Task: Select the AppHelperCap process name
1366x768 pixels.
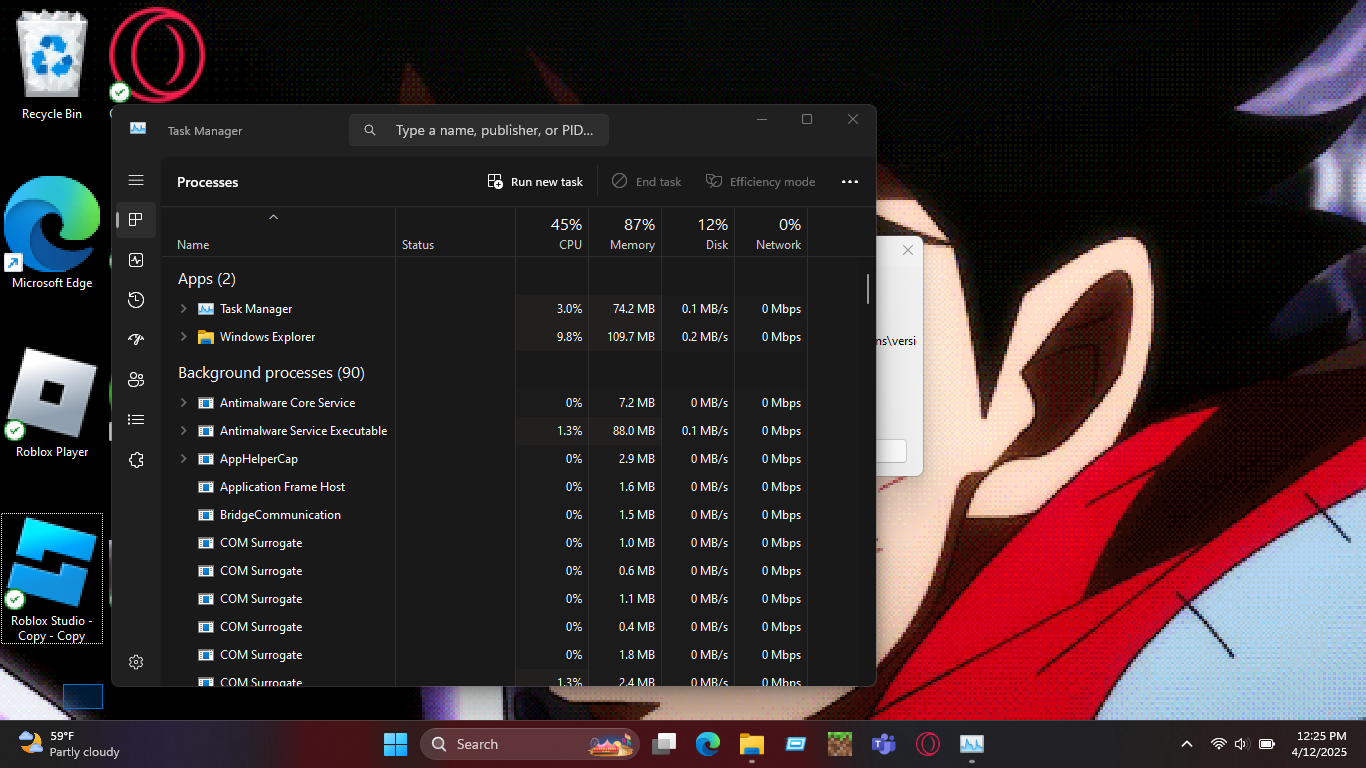Action: [x=259, y=459]
